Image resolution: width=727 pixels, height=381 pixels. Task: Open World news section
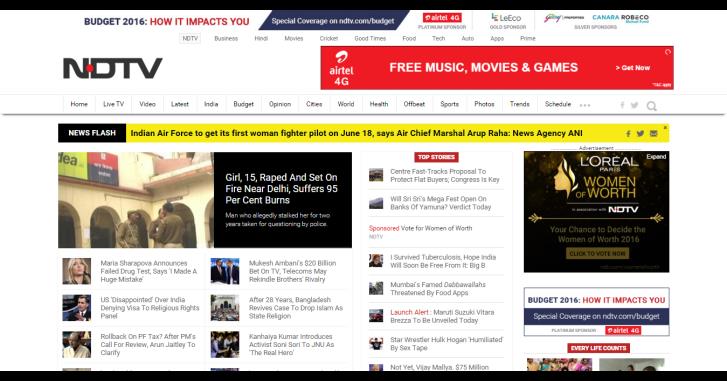pyautogui.click(x=346, y=104)
